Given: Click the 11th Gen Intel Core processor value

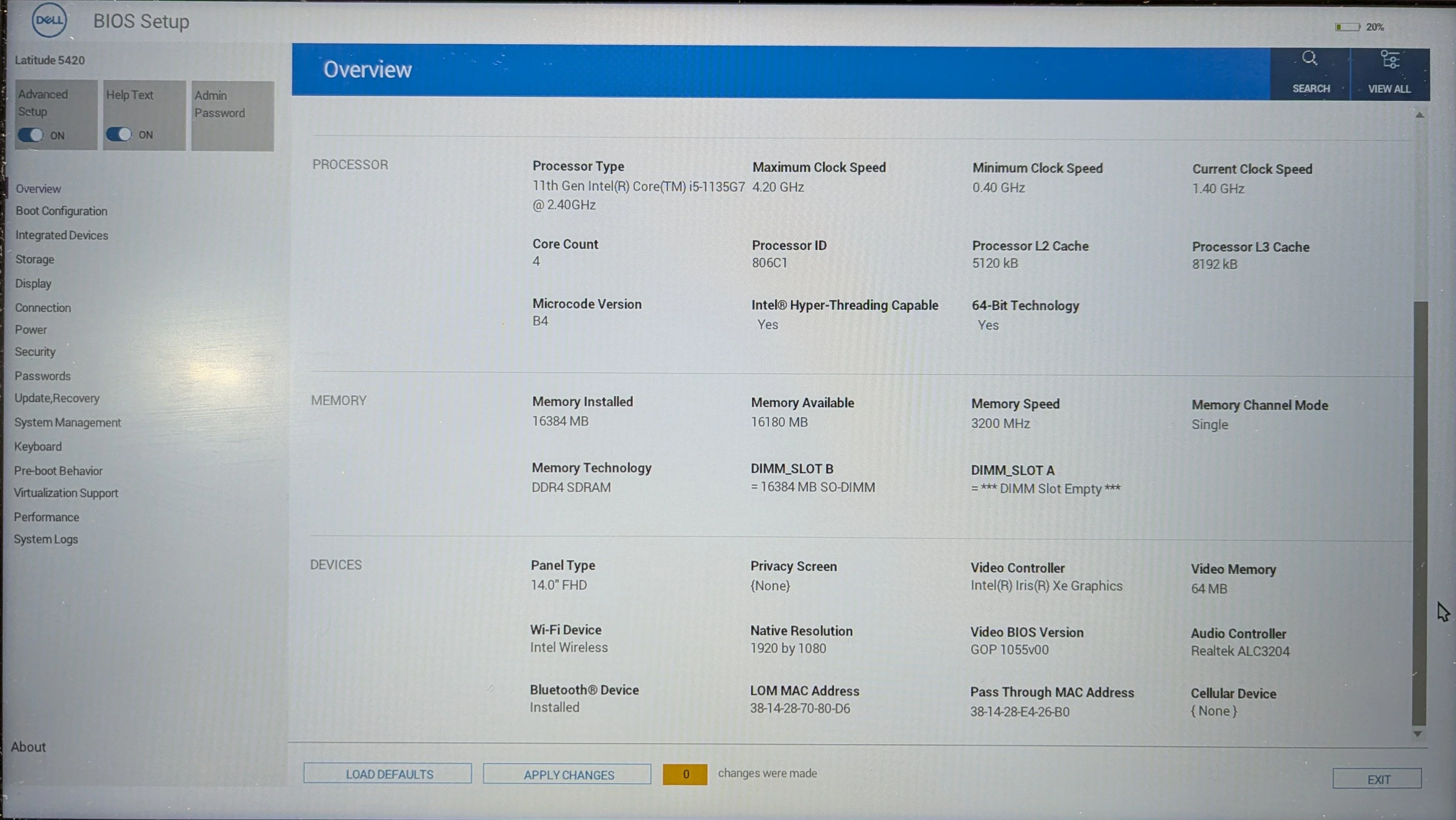Looking at the screenshot, I should pos(639,195).
